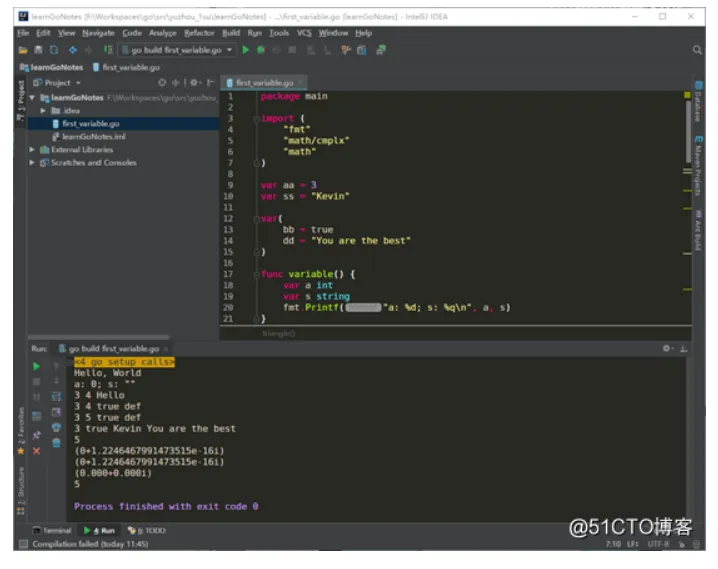Click the last green toolbar icon
This screenshot has height=569, width=718.
381,50
